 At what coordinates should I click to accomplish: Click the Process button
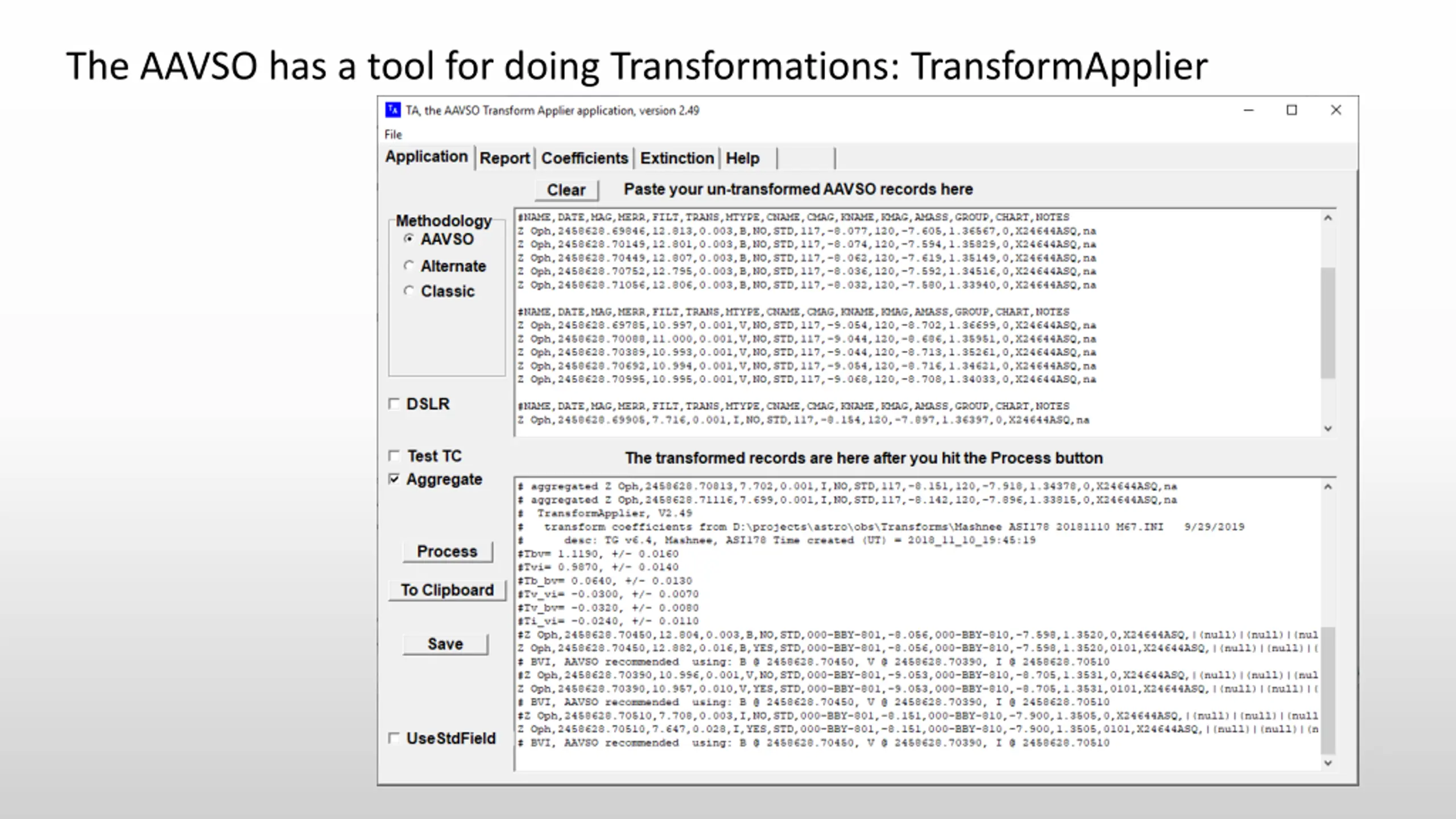(x=447, y=551)
